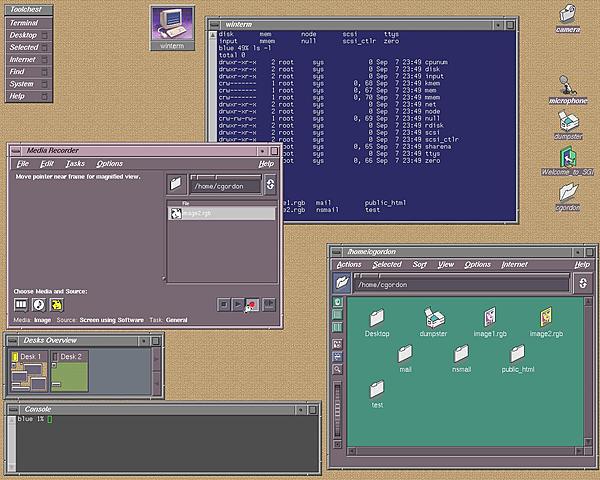Click the zoom thumbwheel in file manager sidebar
Viewport: 600px width, 480px height.
coord(337,410)
